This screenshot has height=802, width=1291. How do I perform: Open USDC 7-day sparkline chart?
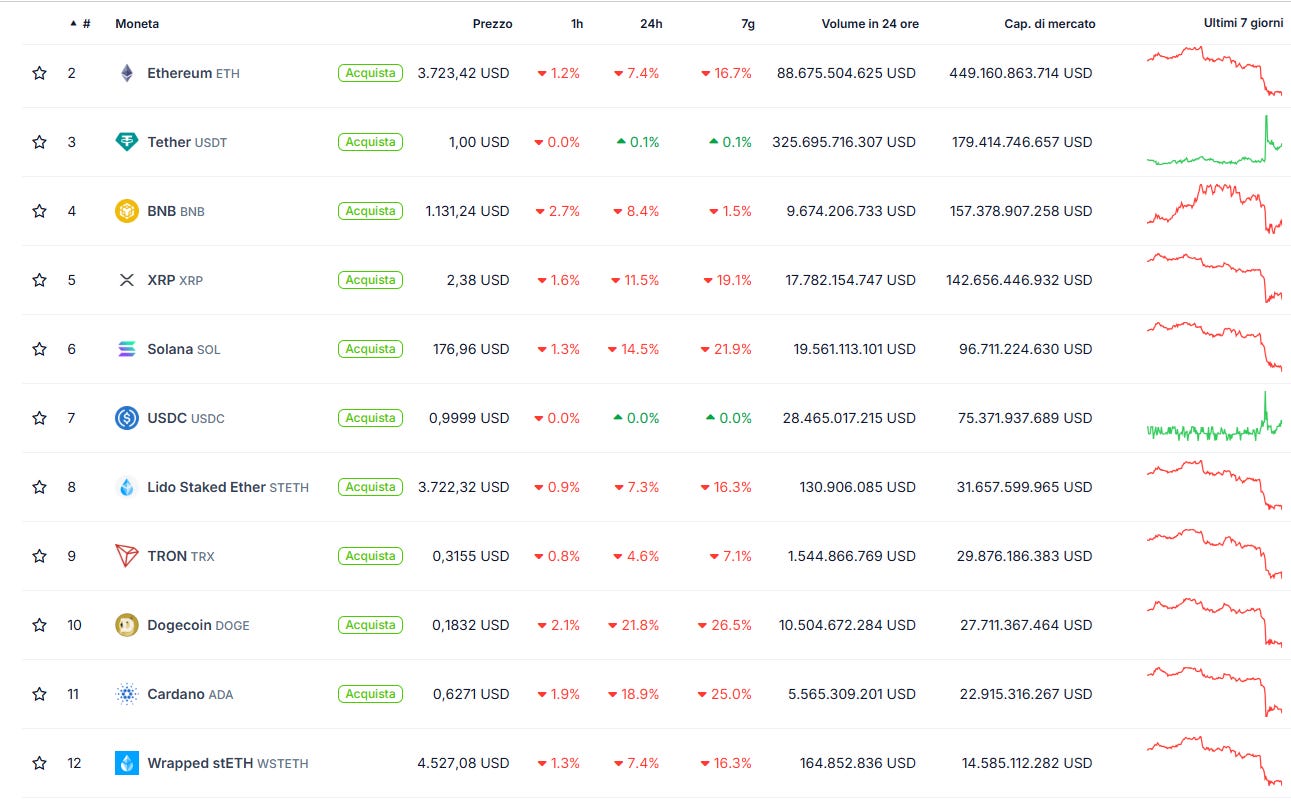point(1214,417)
